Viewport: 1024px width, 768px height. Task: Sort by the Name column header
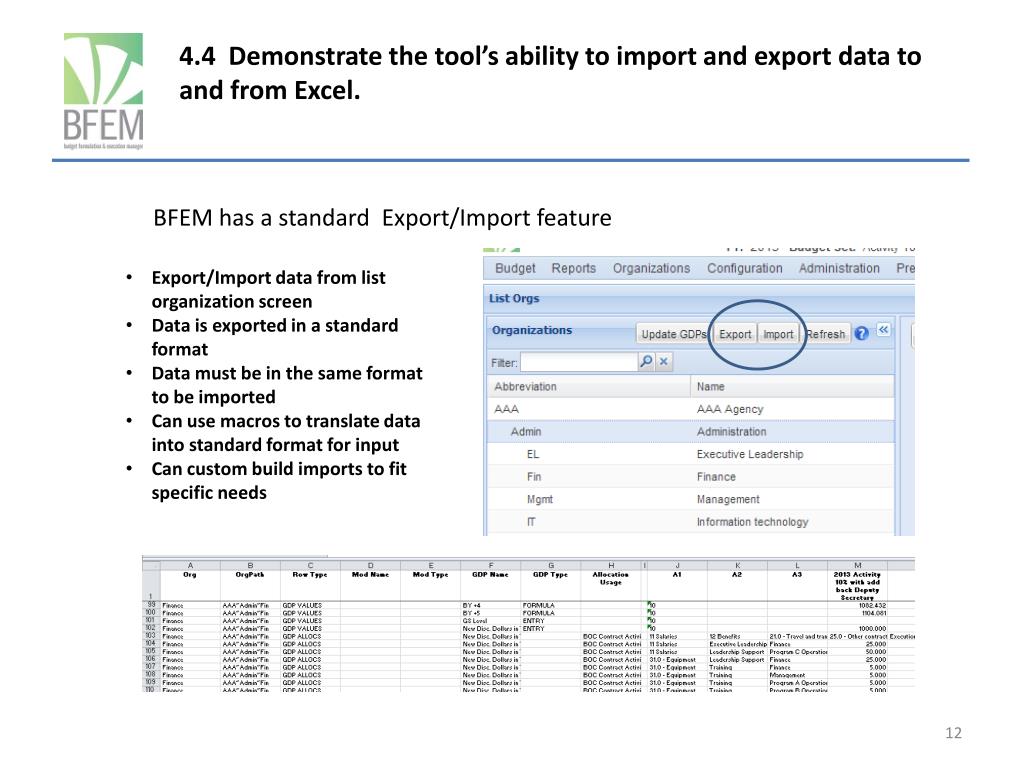point(792,387)
